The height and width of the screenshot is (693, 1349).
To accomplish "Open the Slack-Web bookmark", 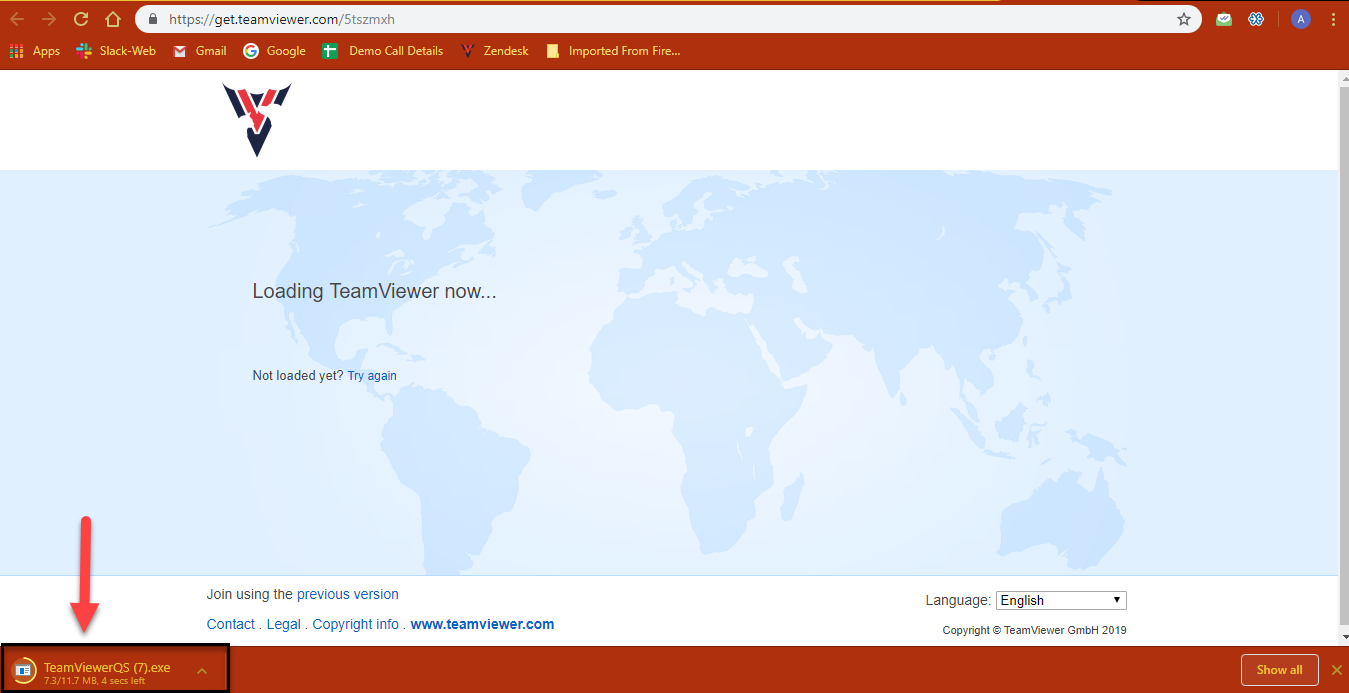I will tap(116, 51).
